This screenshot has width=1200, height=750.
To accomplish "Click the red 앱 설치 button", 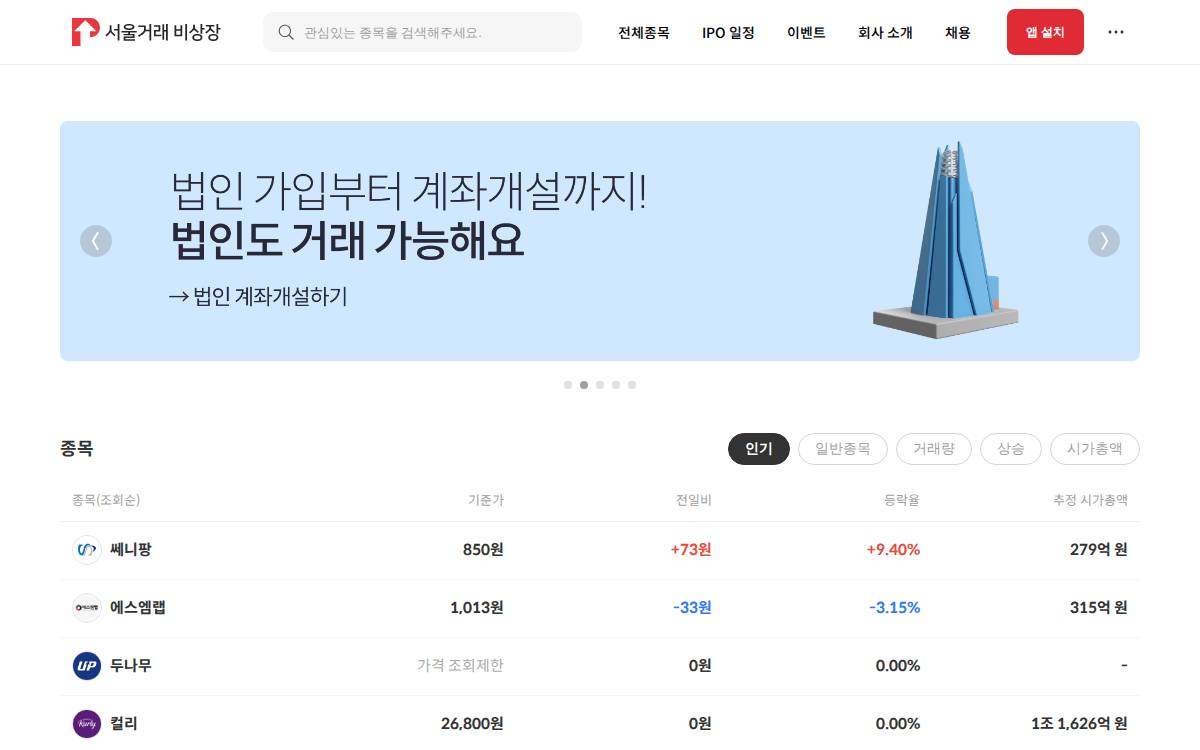I will click(x=1045, y=32).
